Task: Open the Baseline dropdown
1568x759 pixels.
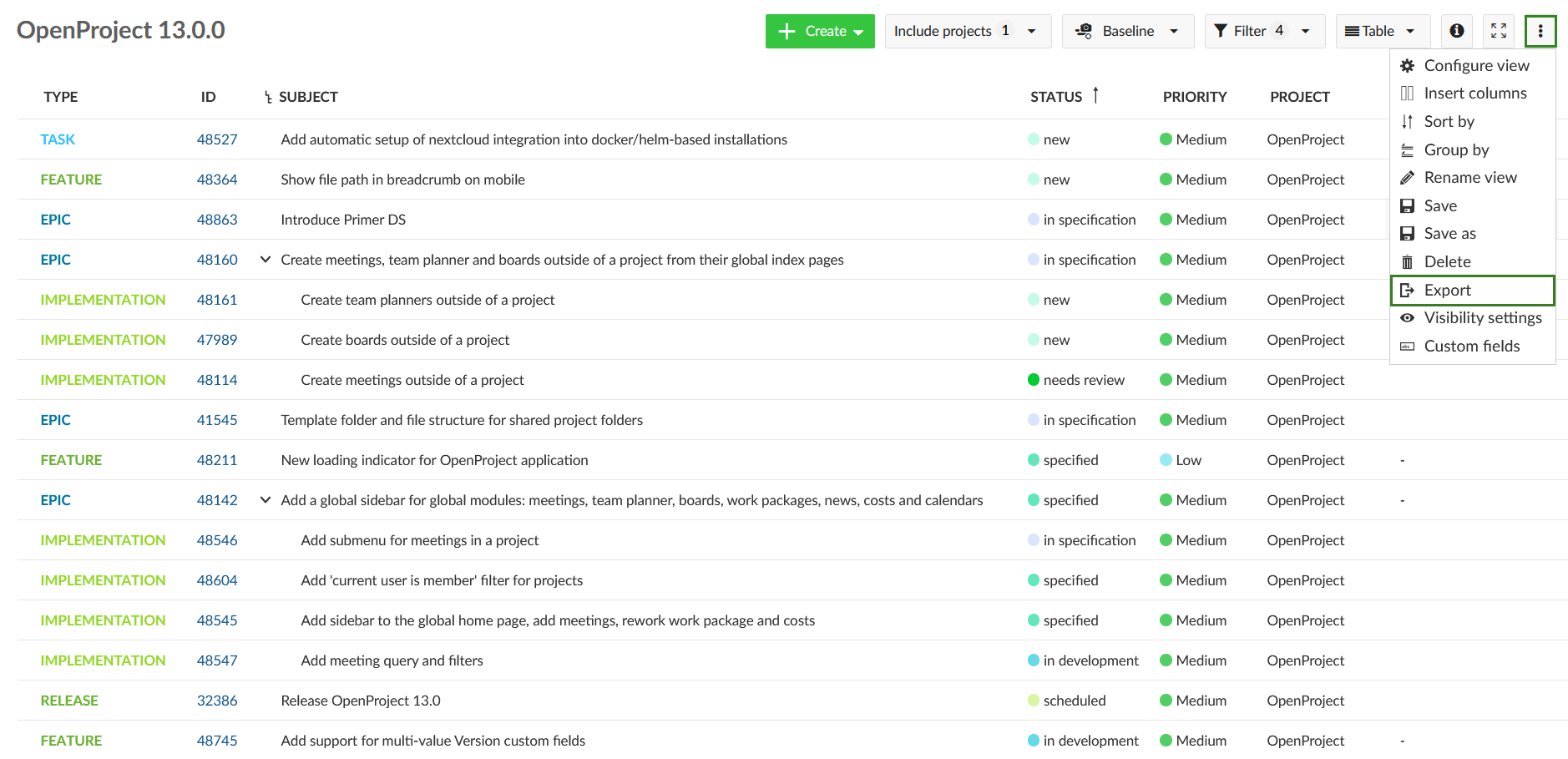Action: click(1127, 31)
